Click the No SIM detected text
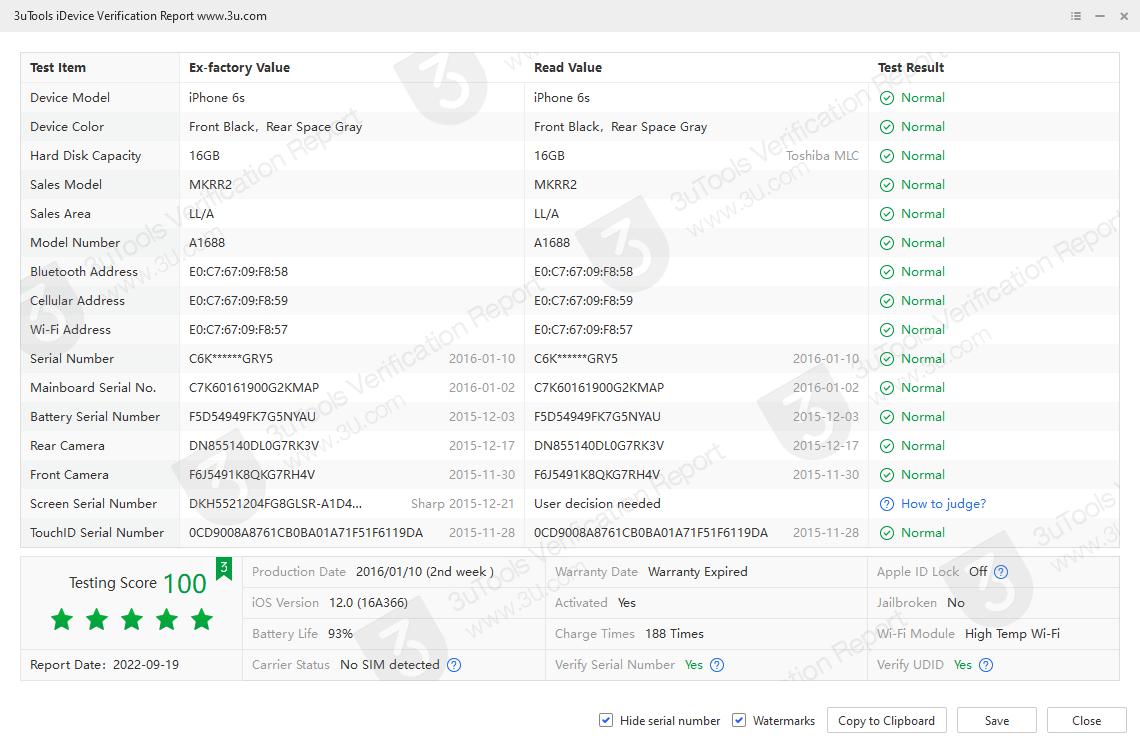Screen dimensions: 1140x749 click(390, 665)
